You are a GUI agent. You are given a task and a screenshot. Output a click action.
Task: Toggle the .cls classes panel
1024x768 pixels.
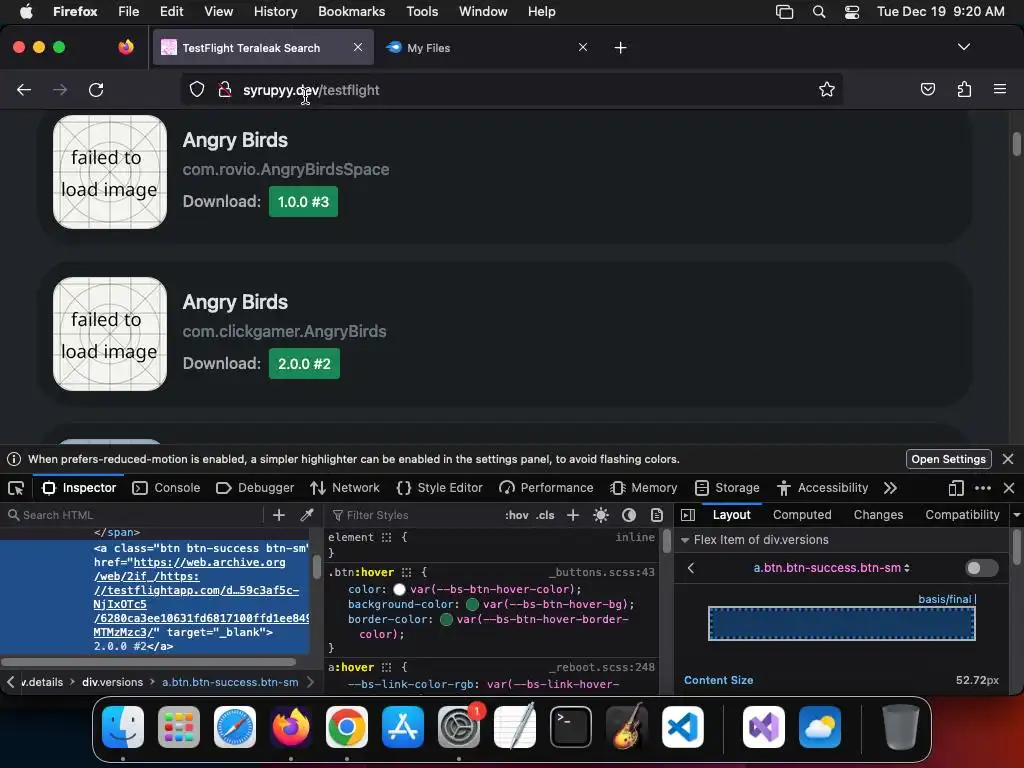click(545, 515)
